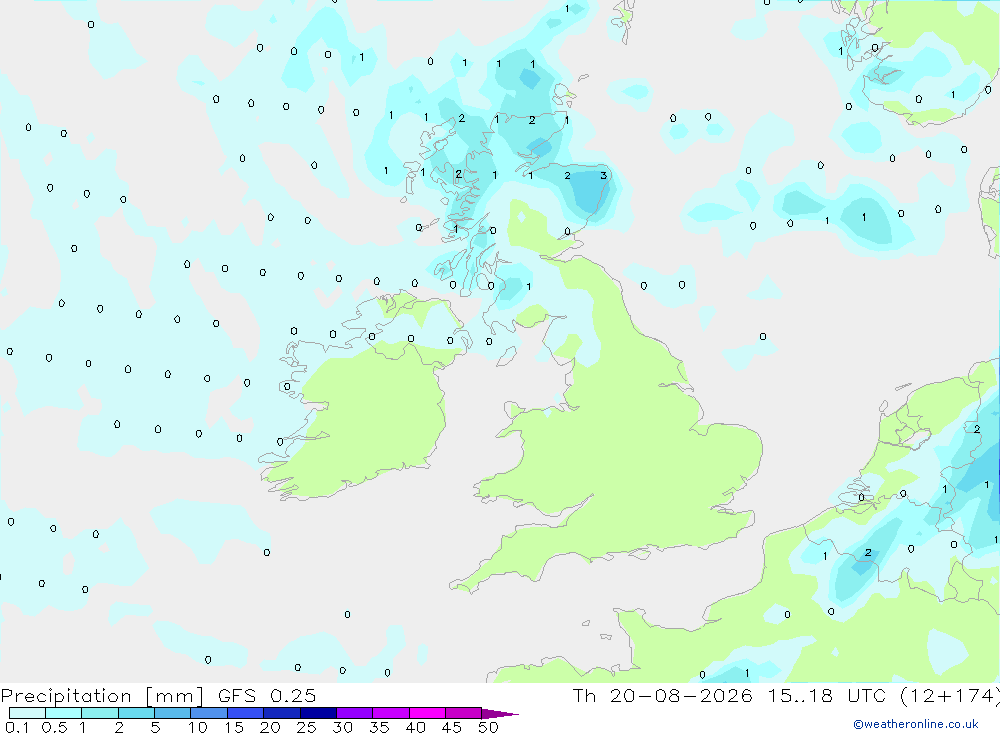The image size is (1000, 733).
Task: Click the 30–35 mm legend swatch
Action: tap(354, 713)
